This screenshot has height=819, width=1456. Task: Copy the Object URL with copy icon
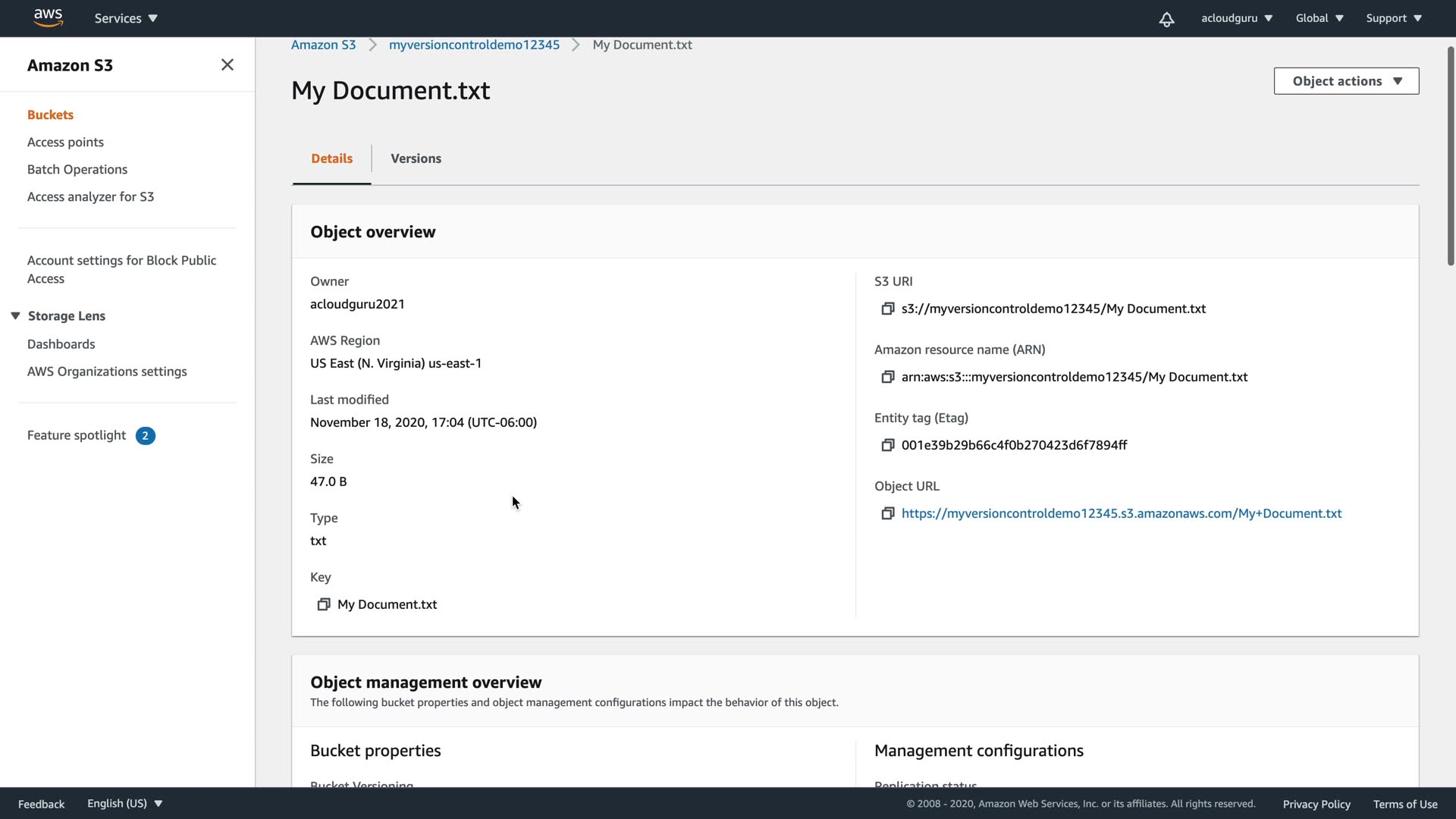[887, 513]
